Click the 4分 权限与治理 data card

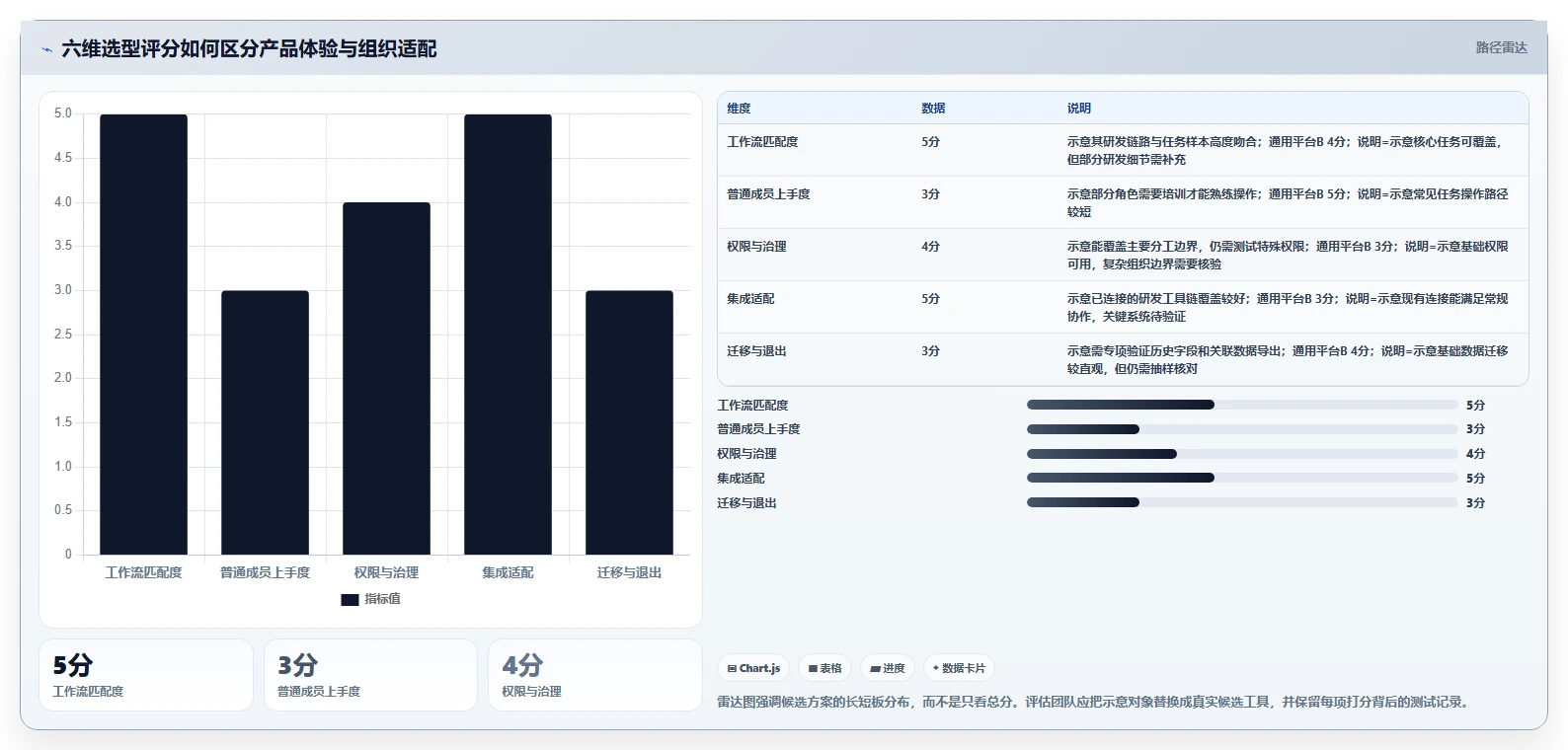pyautogui.click(x=595, y=675)
